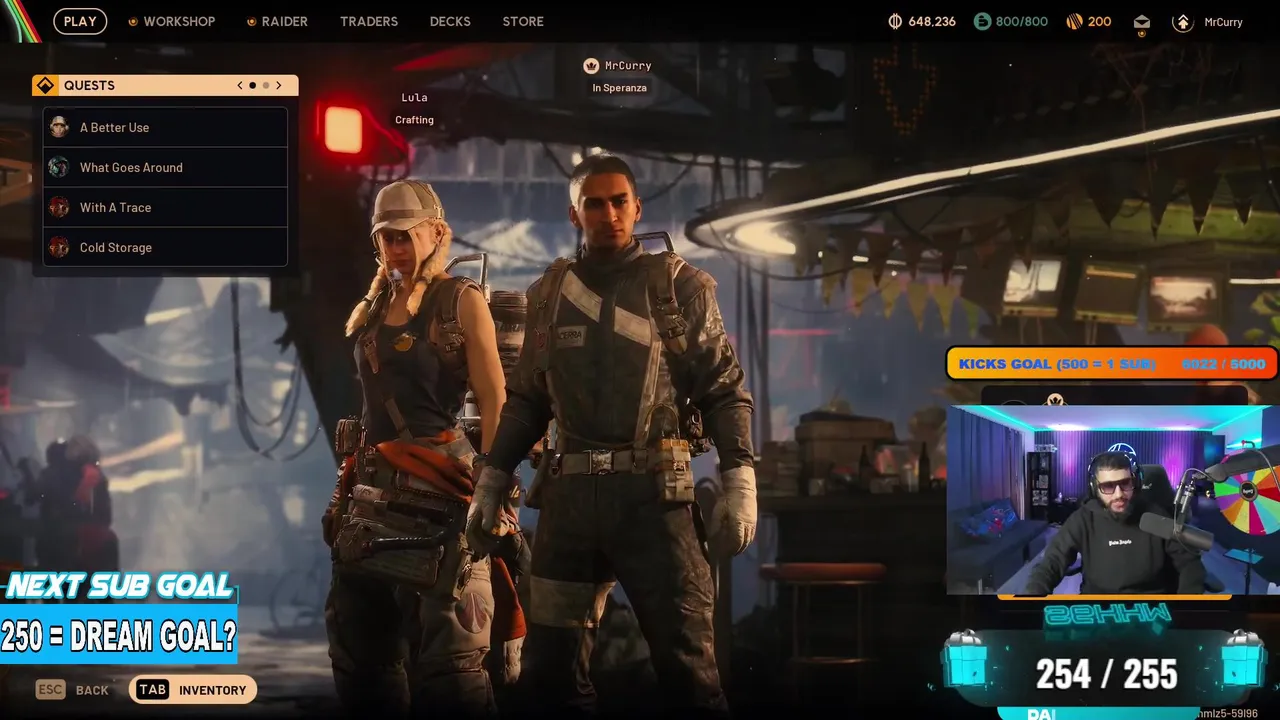Click the QUESTS panel header title
Viewport: 1280px width, 720px height.
(89, 85)
